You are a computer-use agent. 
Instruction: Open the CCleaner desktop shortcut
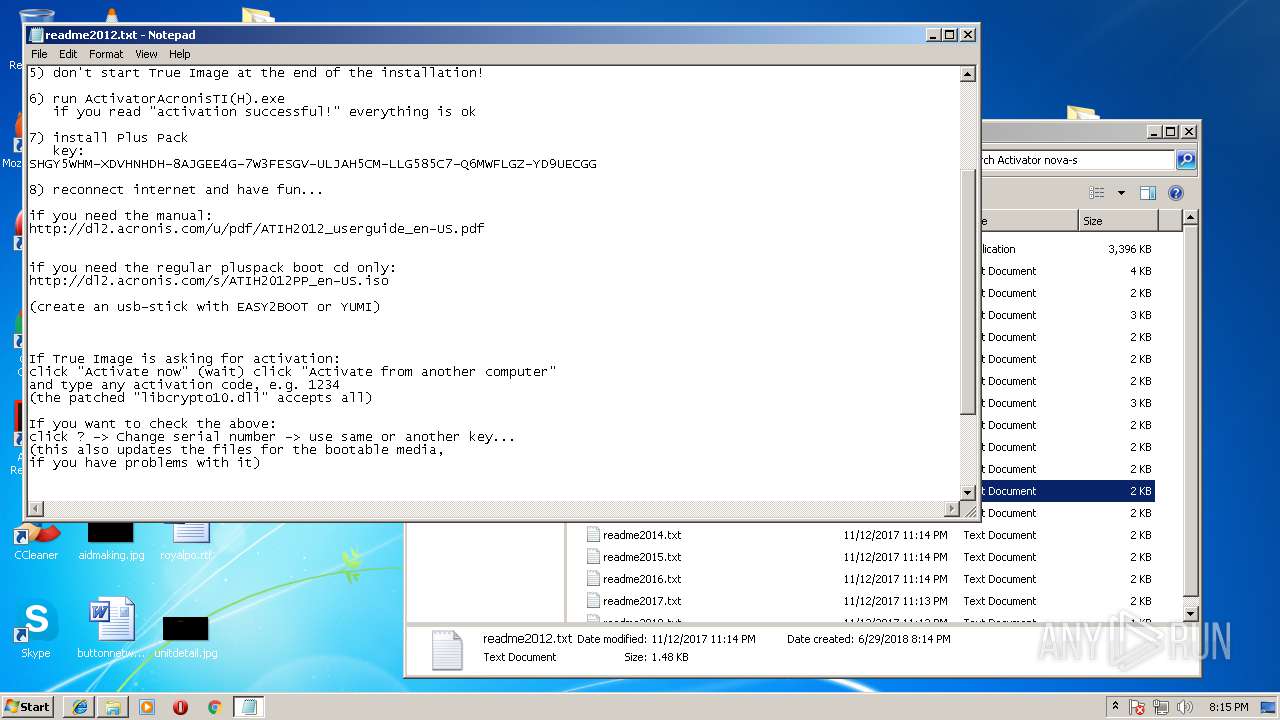(x=36, y=538)
